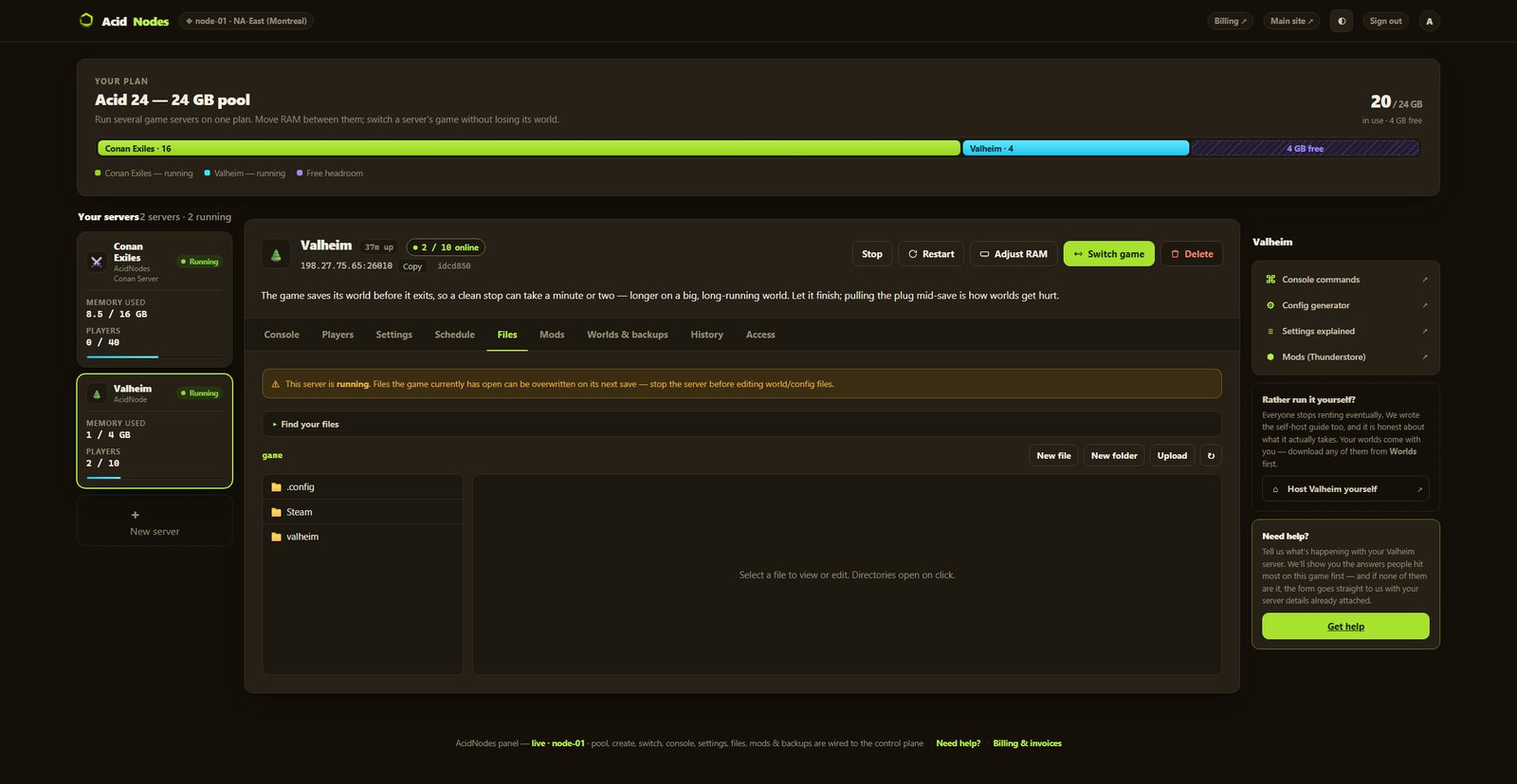The width and height of the screenshot is (1517, 784).
Task: Copy the server IP address
Action: point(412,266)
